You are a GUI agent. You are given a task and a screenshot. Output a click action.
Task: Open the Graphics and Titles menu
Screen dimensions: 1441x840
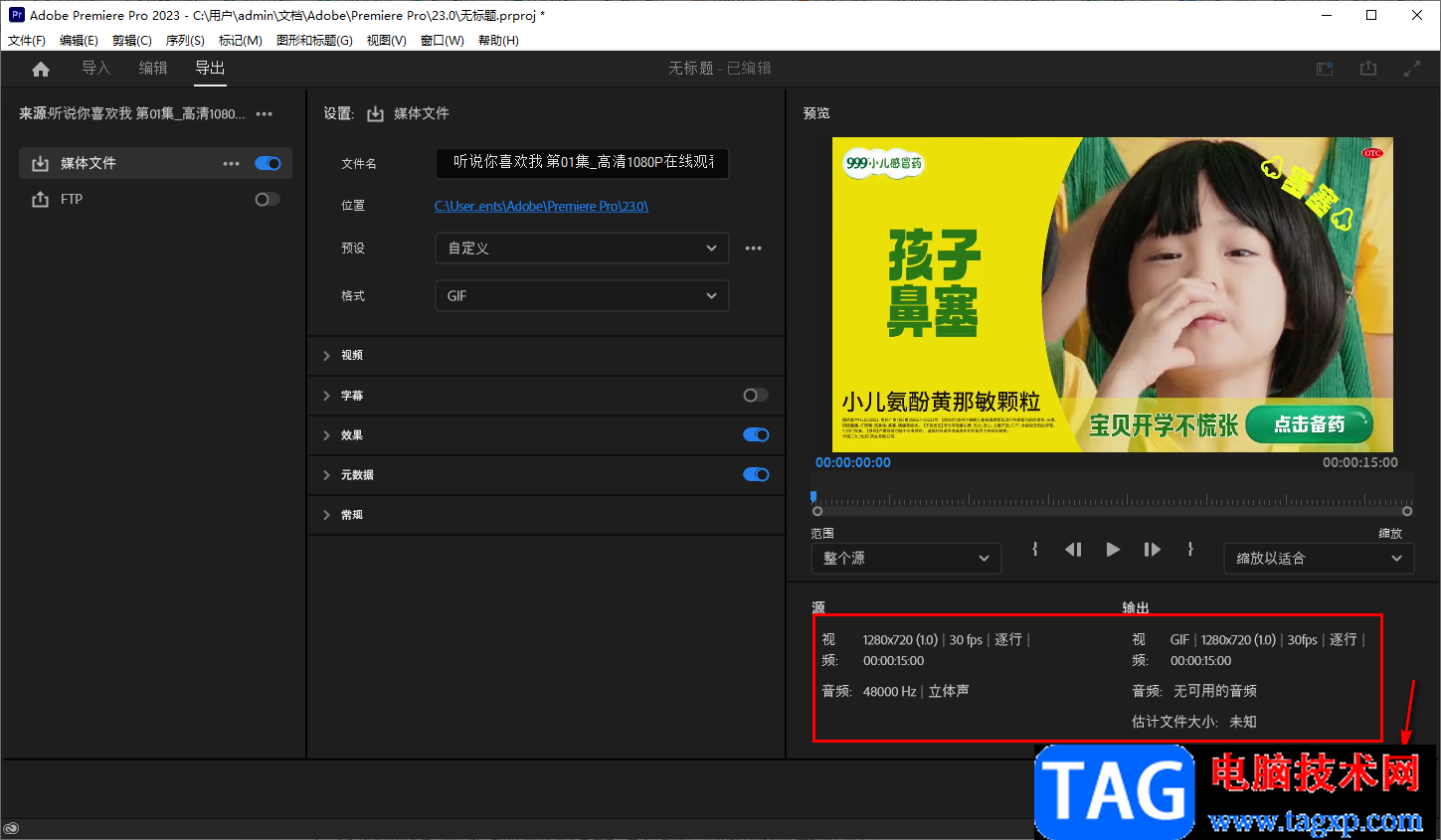[x=314, y=41]
